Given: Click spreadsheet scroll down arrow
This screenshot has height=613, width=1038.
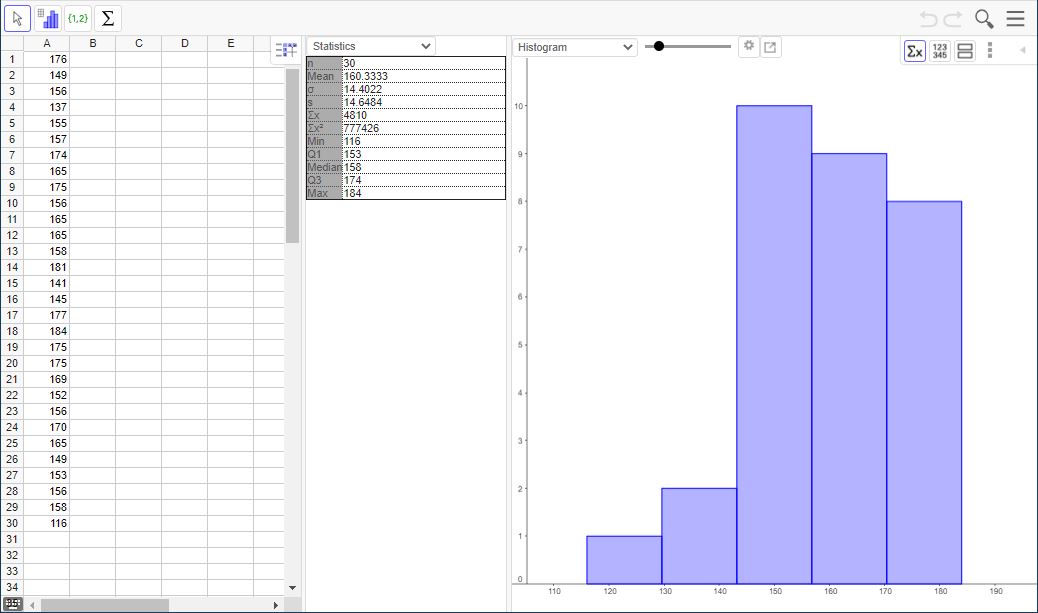Looking at the screenshot, I should (292, 588).
